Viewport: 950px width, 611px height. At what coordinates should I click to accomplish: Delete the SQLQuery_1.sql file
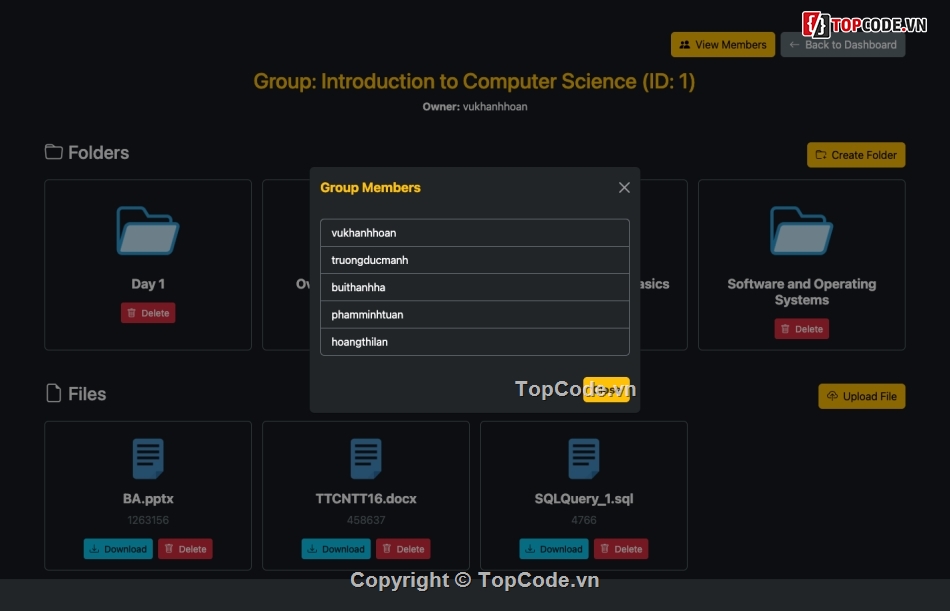pos(620,549)
